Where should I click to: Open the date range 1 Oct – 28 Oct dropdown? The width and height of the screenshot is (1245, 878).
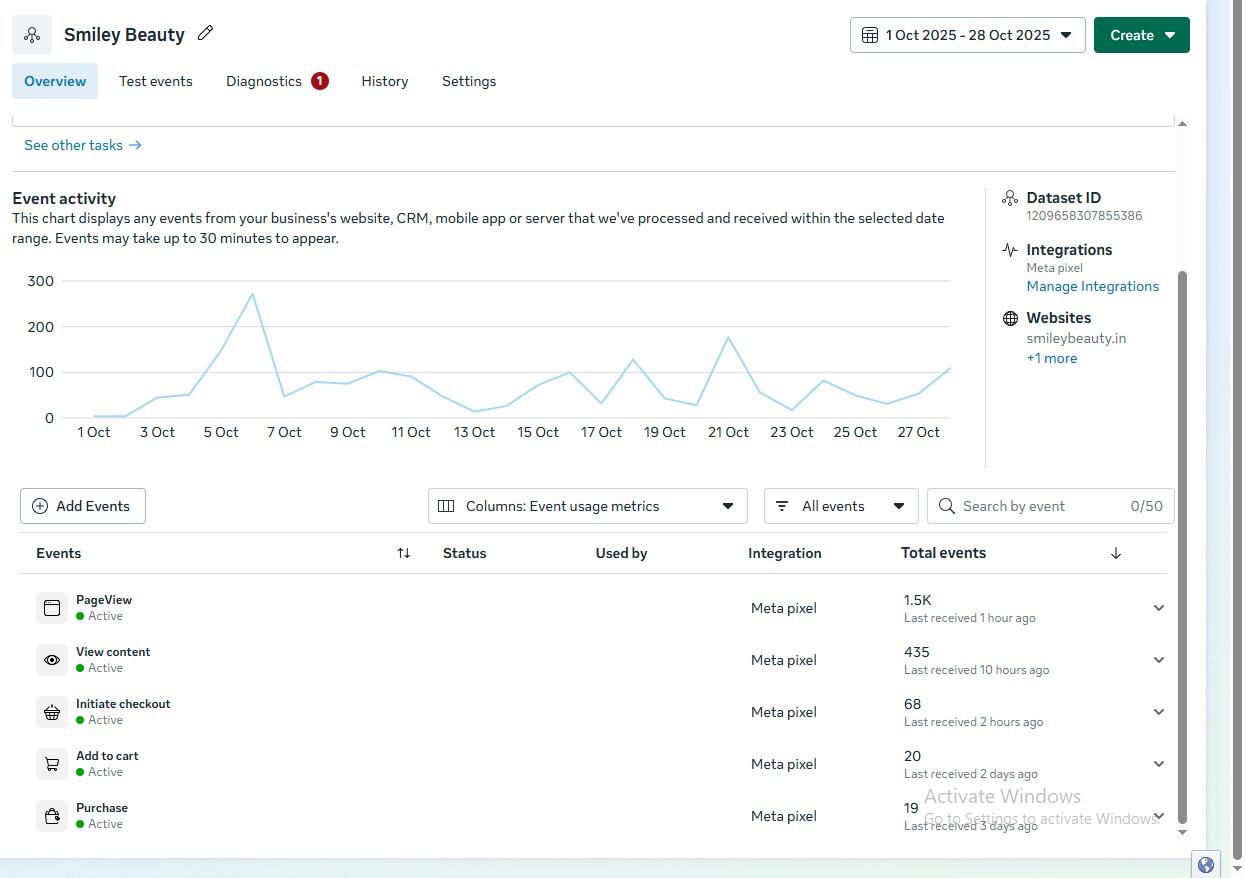967,35
